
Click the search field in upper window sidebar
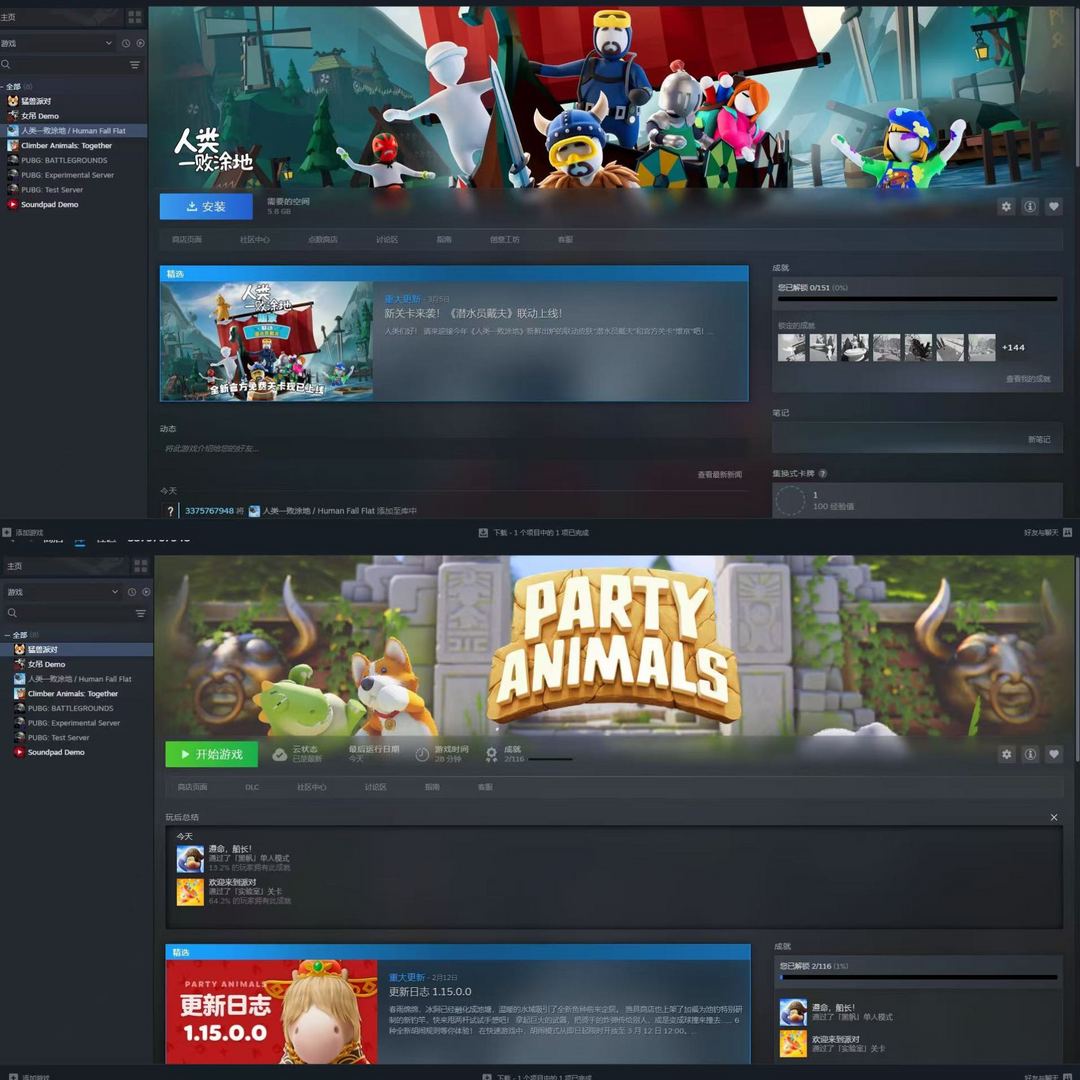click(x=65, y=65)
